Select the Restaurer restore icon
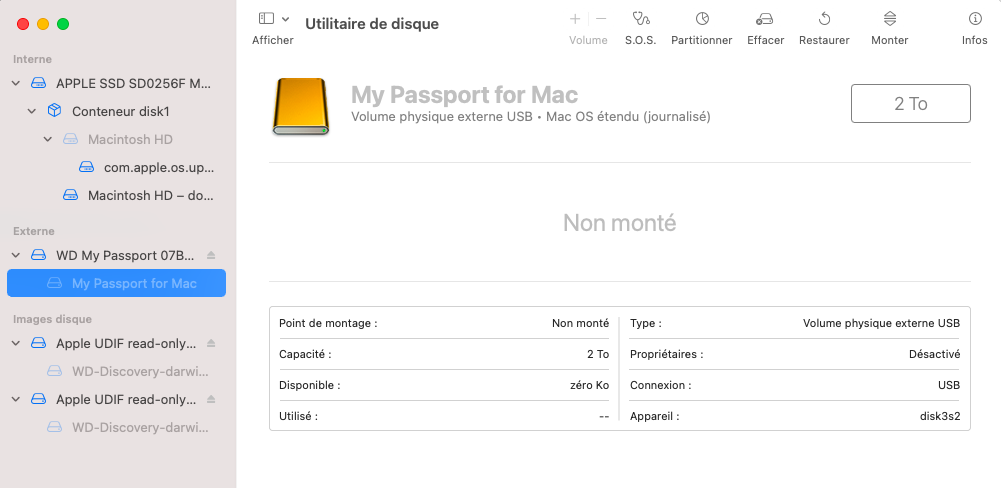This screenshot has height=488, width=1001. coord(824,19)
